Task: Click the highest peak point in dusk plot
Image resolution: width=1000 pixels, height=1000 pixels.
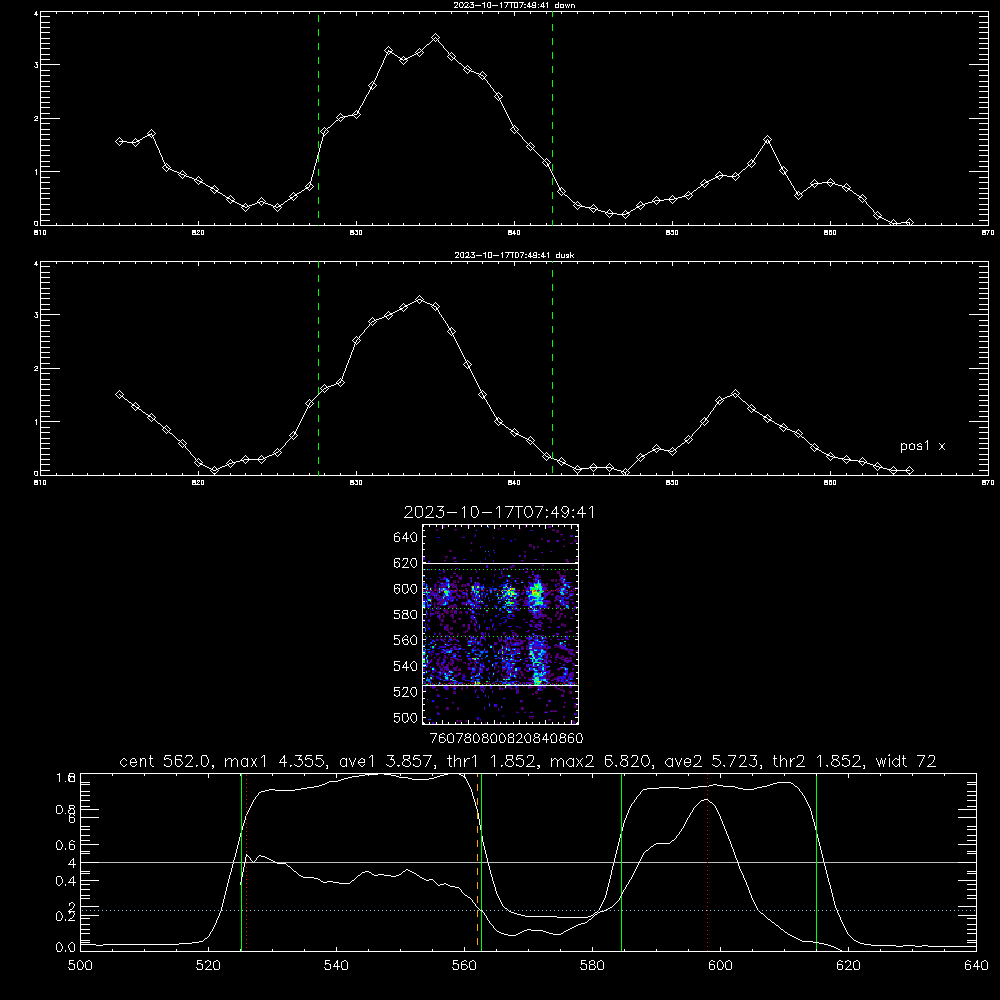Action: [420, 300]
